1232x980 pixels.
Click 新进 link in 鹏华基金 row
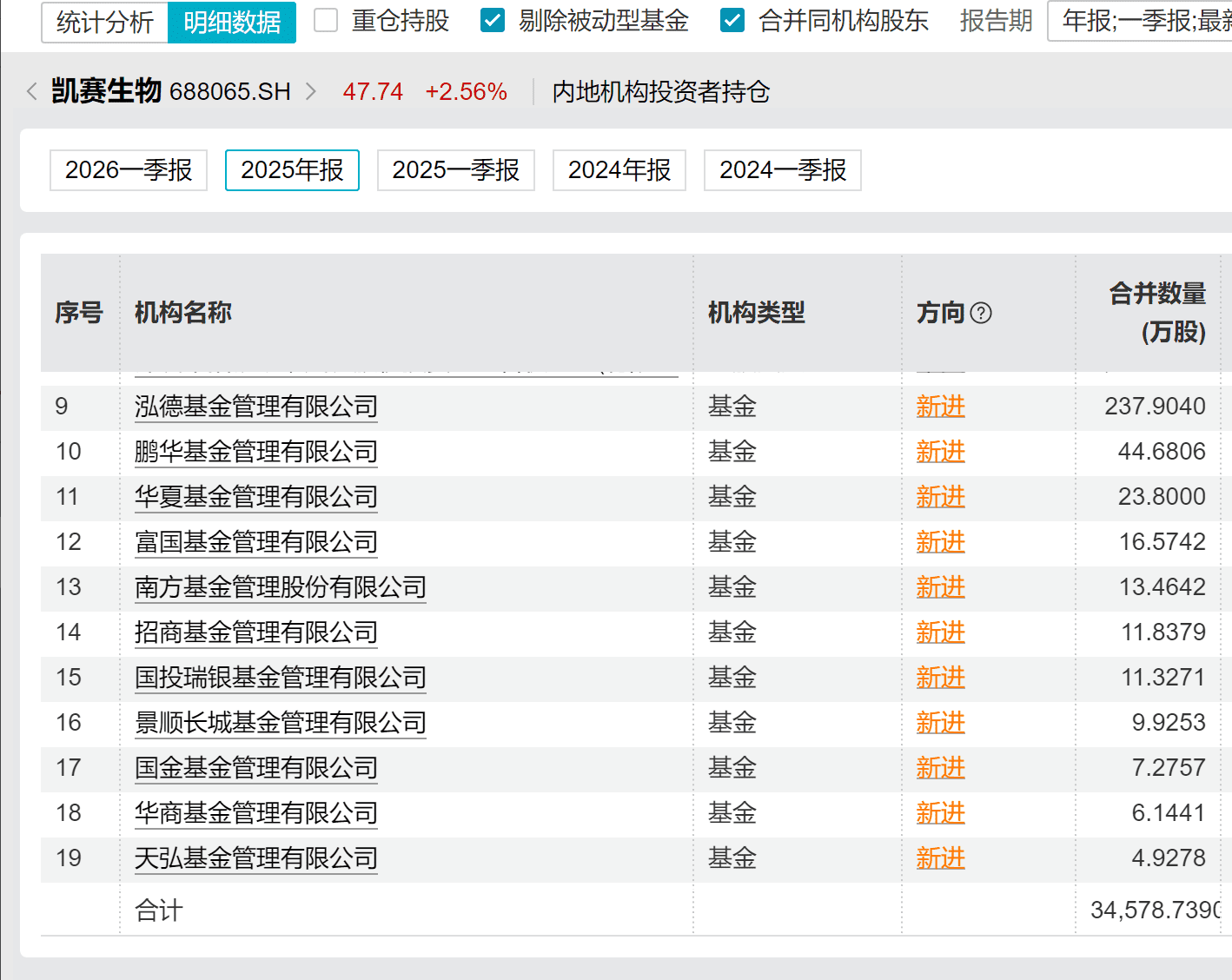pos(941,452)
